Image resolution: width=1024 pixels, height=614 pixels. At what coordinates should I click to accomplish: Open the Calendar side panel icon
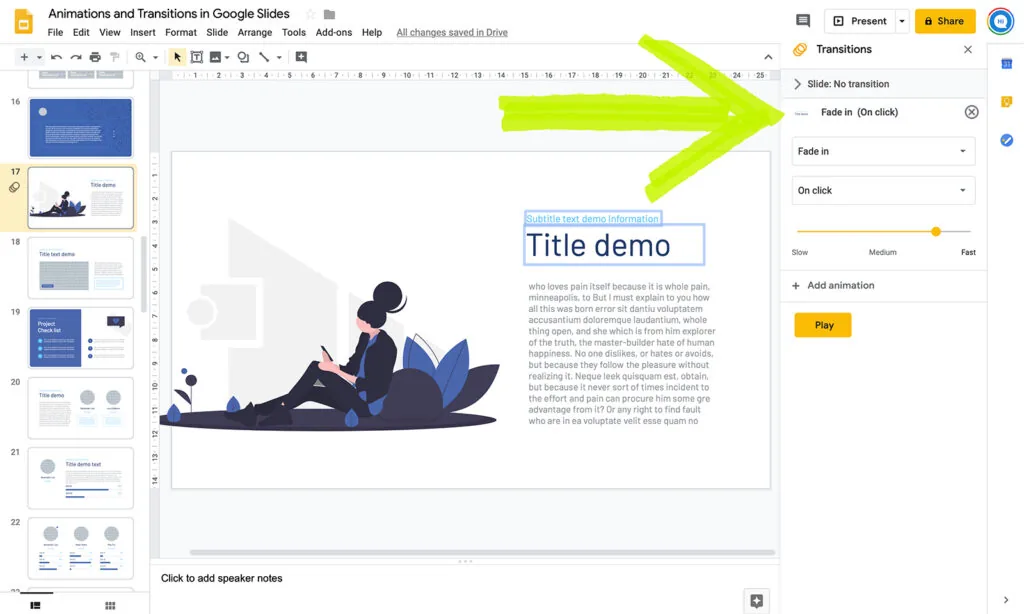click(x=1006, y=63)
